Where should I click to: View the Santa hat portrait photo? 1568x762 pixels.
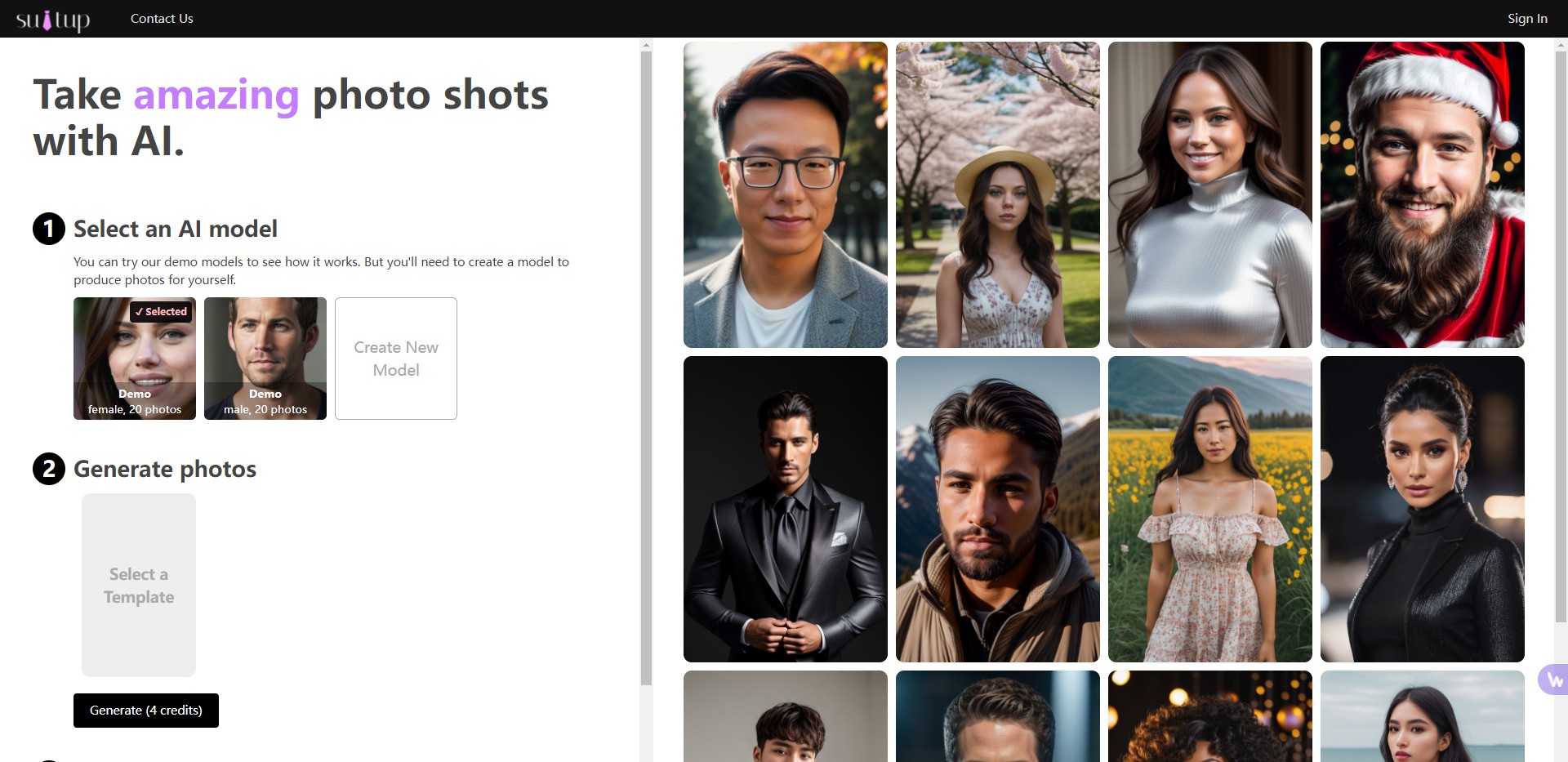click(1421, 195)
